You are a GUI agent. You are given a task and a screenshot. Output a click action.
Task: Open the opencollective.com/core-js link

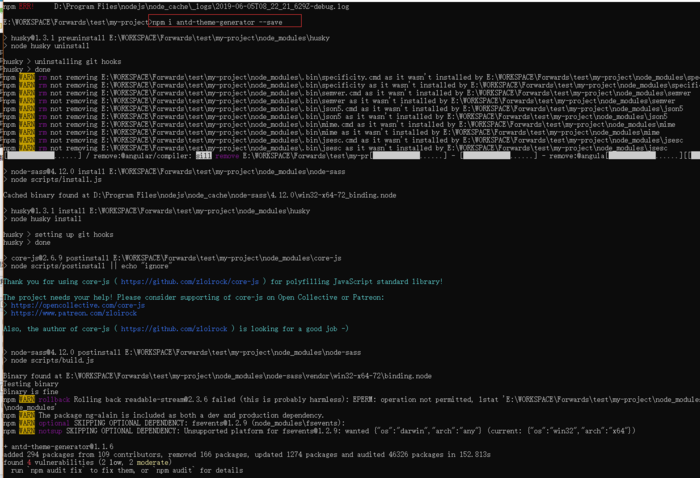[78, 305]
